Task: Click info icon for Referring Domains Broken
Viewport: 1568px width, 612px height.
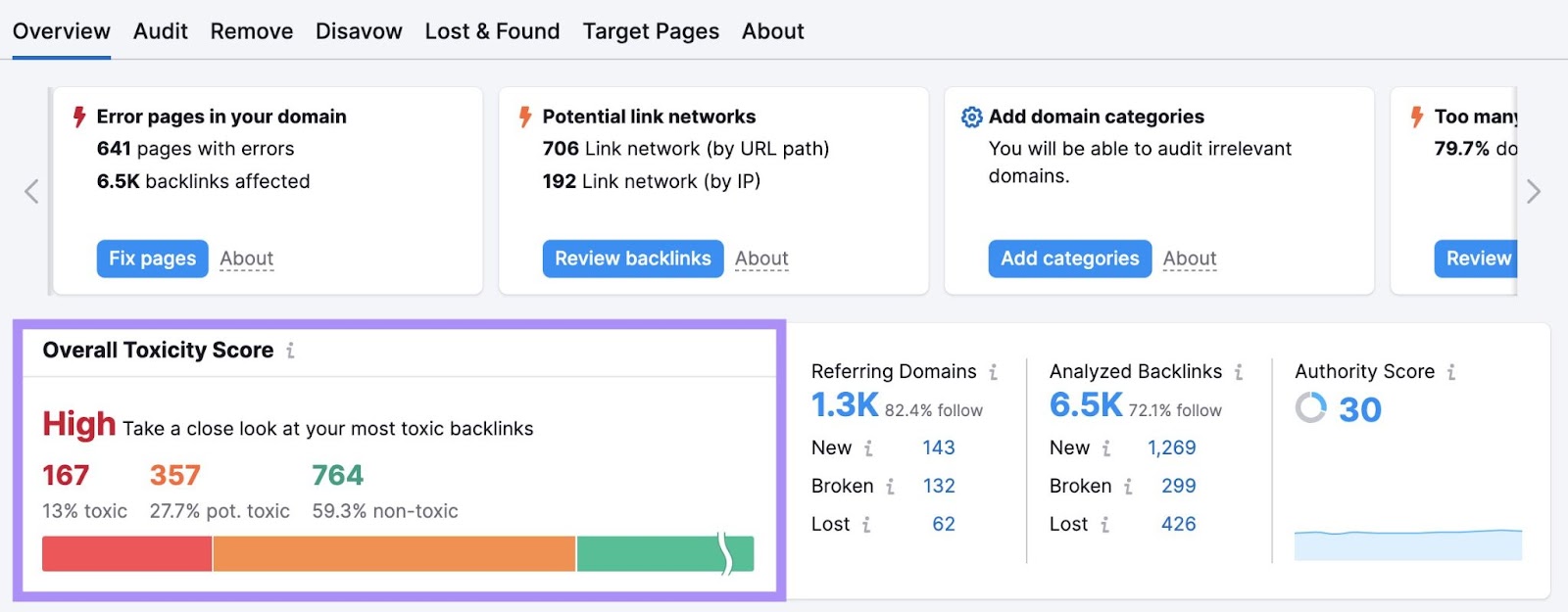Action: click(890, 487)
